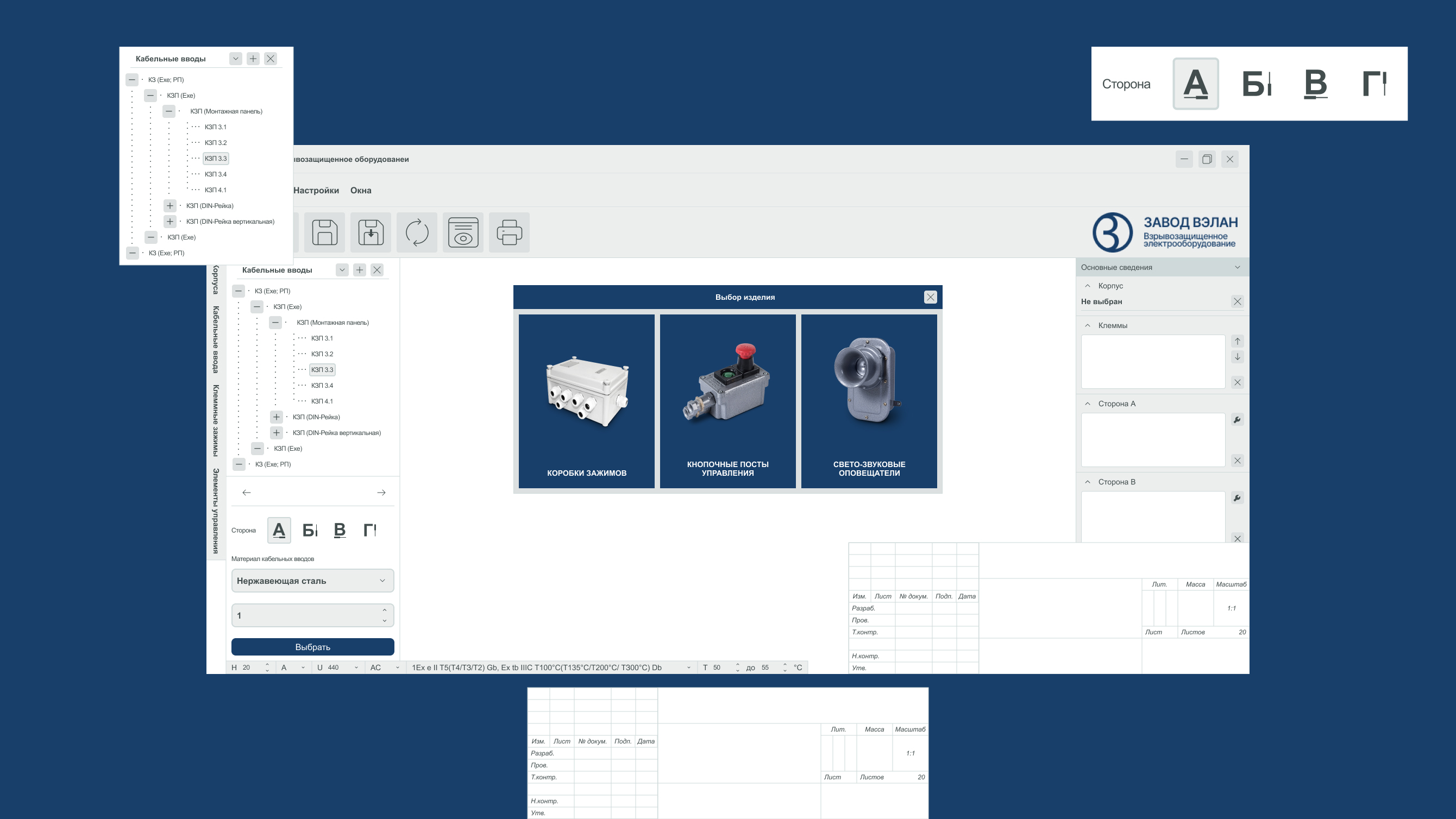Click the ЗАВОД ВЭЛАН logo
Viewport: 1456px width, 819px height.
click(1165, 232)
